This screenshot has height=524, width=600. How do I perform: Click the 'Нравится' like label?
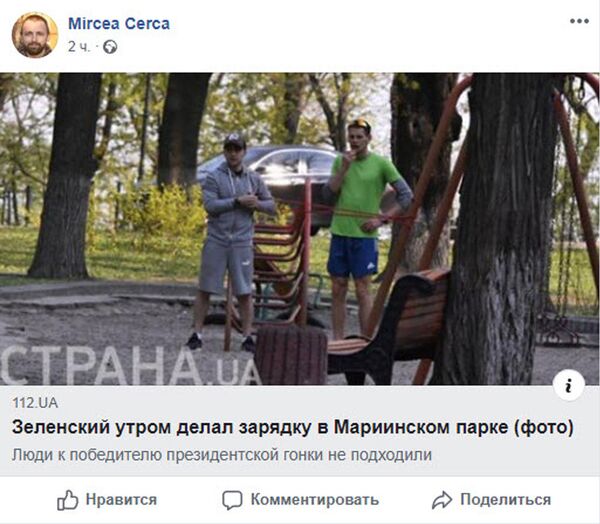[x=121, y=500]
